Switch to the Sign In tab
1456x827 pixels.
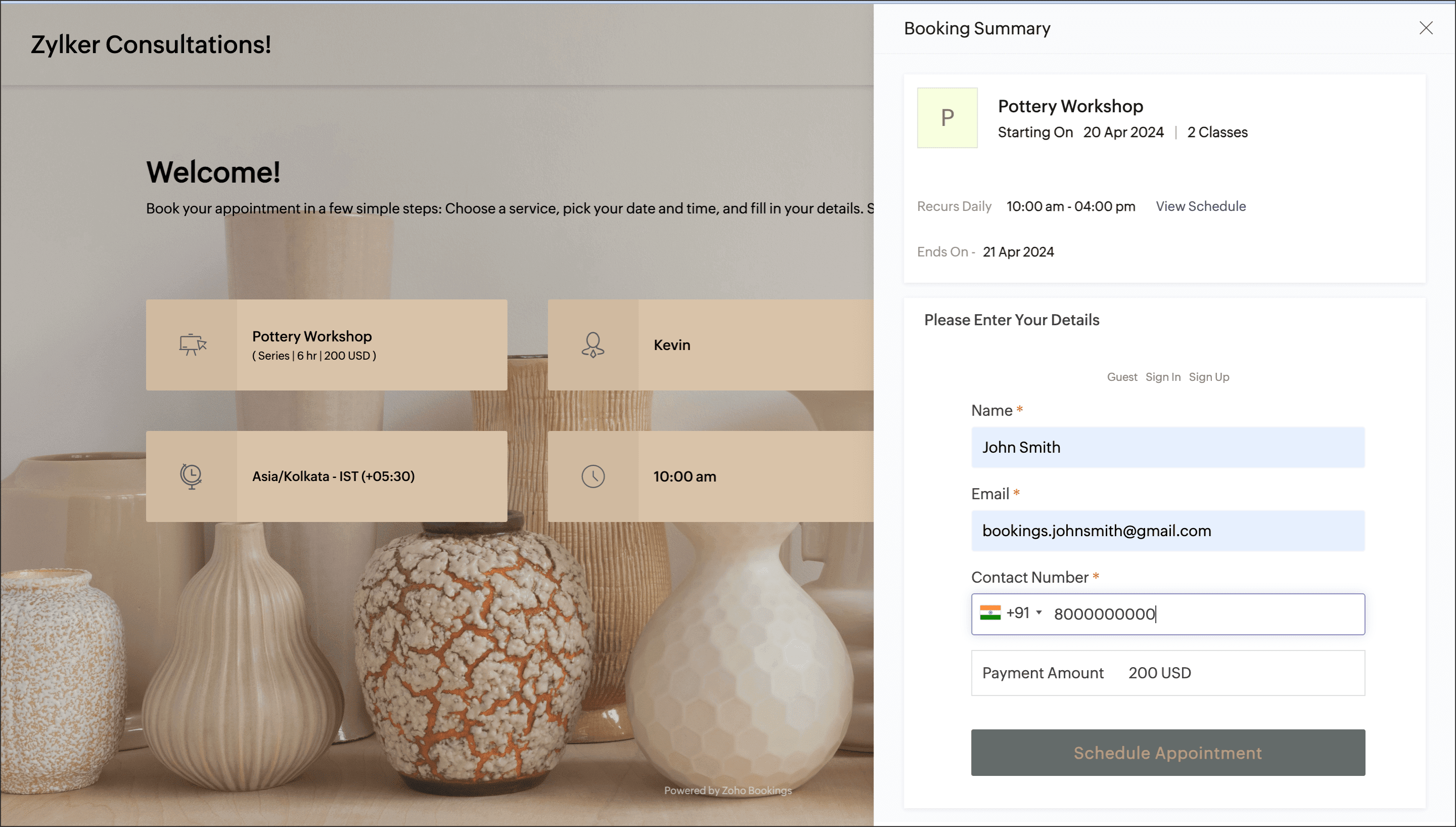tap(1163, 377)
